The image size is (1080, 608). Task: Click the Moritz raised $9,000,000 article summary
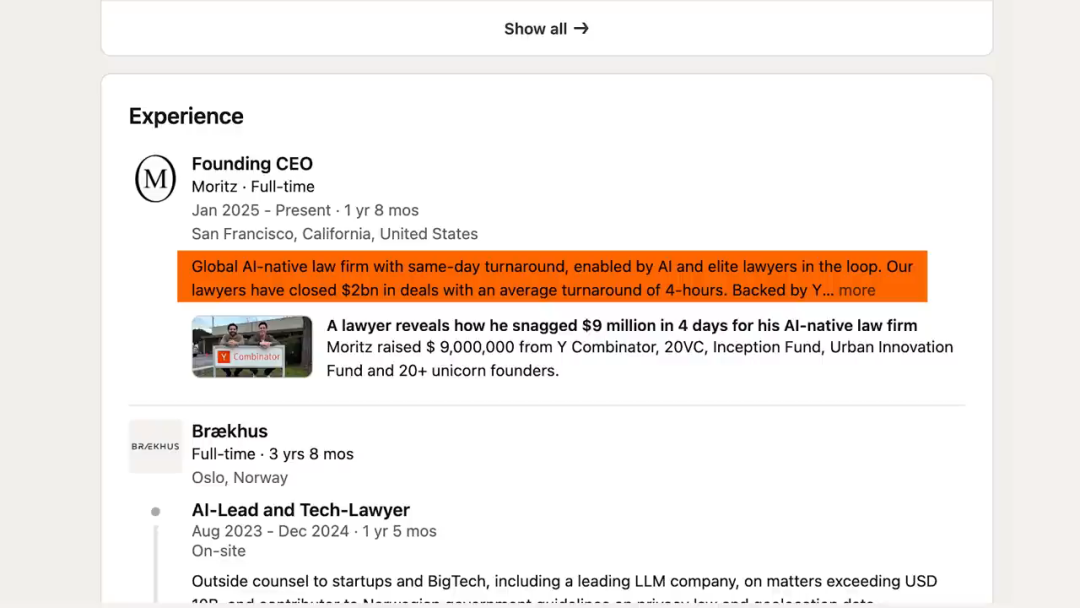point(640,359)
